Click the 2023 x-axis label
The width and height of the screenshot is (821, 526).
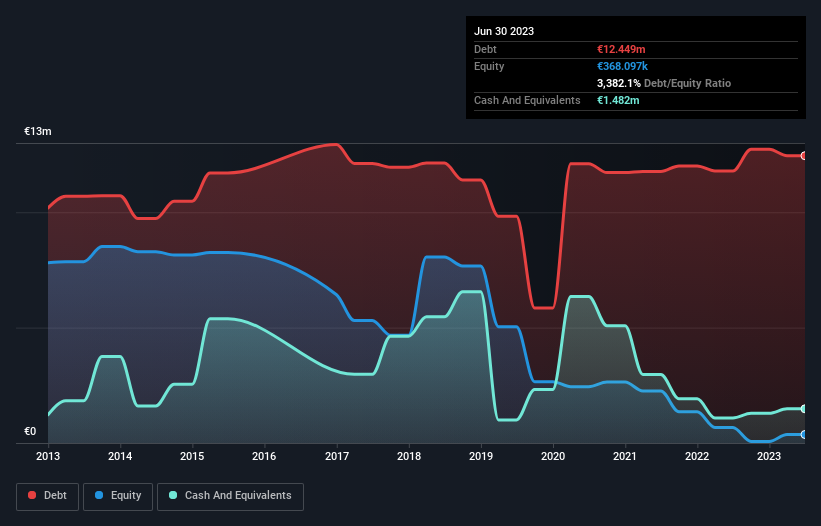point(769,456)
